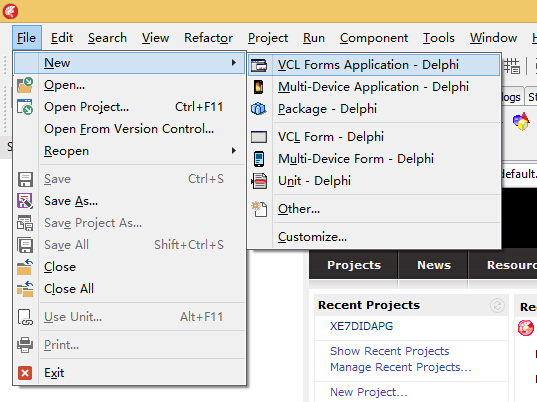The width and height of the screenshot is (537, 402).
Task: Click the Open folder icon in File menu
Action: [x=25, y=85]
